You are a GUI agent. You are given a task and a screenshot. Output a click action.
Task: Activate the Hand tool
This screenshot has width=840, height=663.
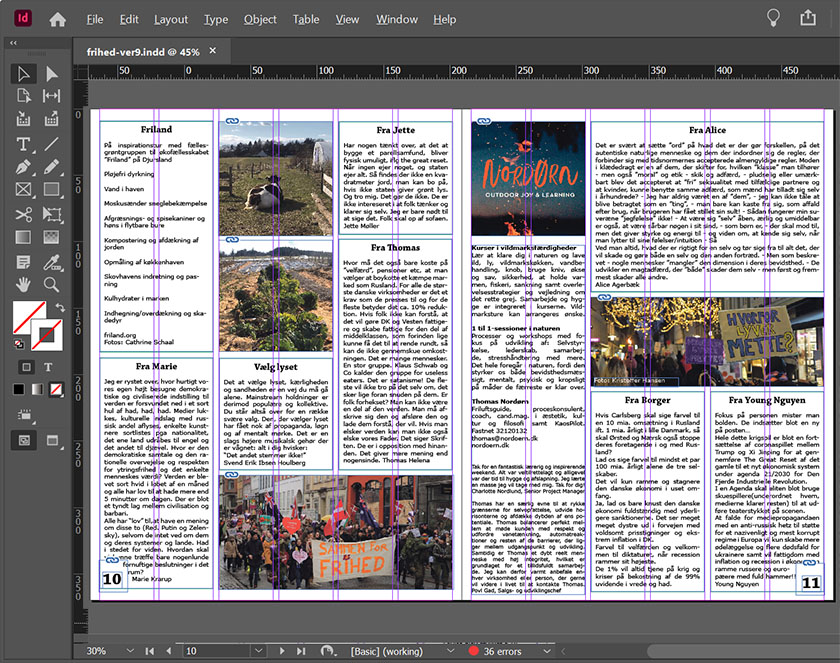coord(24,284)
